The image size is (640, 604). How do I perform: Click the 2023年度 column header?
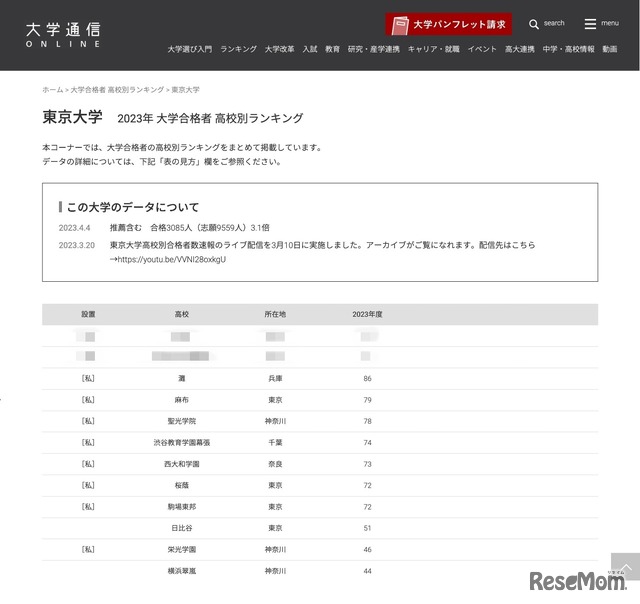(367, 314)
